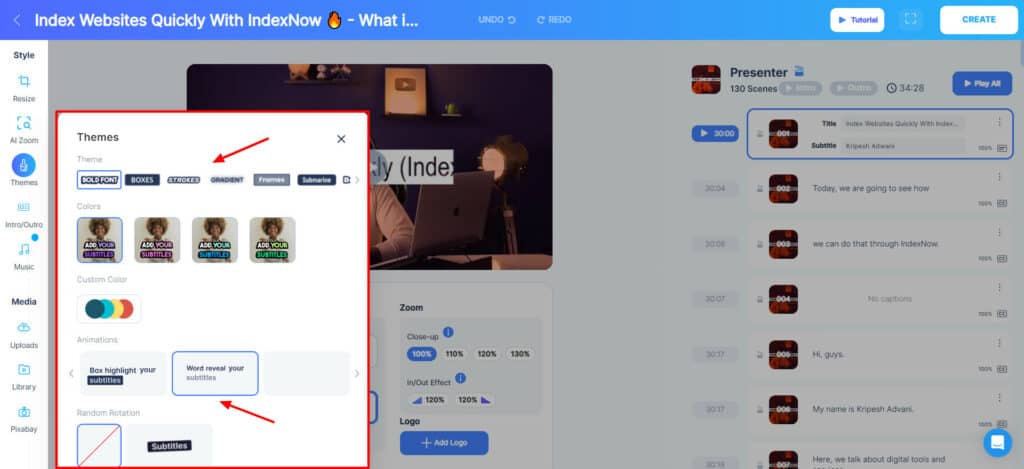Open options menu for scene 001
This screenshot has width=1024, height=469.
tap(999, 122)
